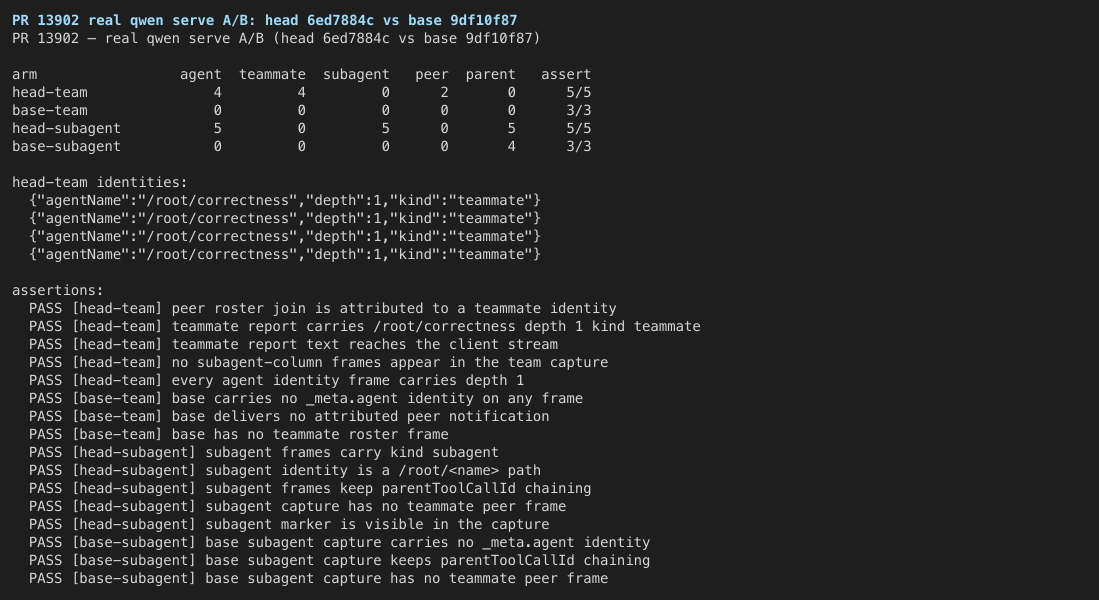
Task: Click the 'teammate report text reaches client stream' line
Action: click(293, 344)
